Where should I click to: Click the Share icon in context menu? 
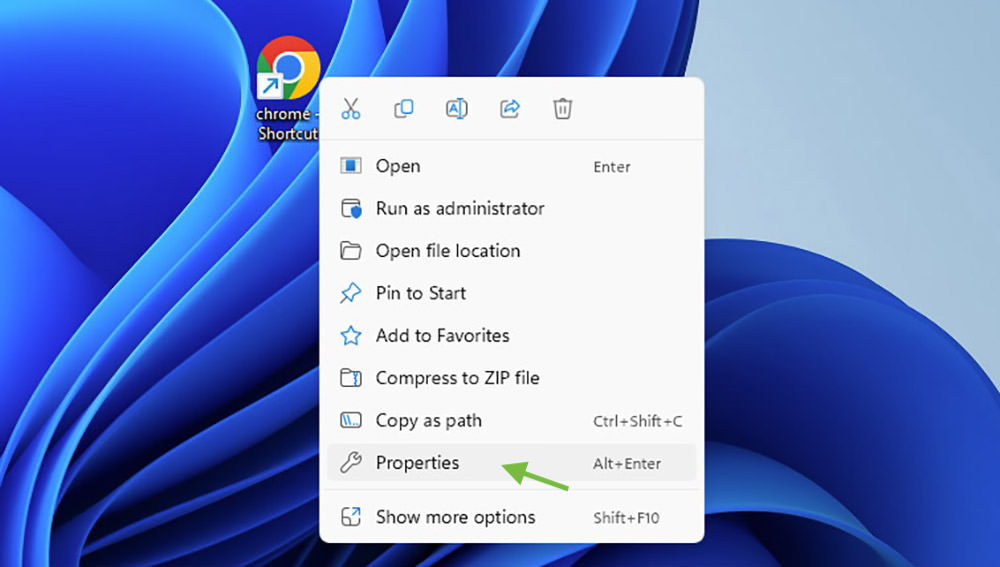510,108
